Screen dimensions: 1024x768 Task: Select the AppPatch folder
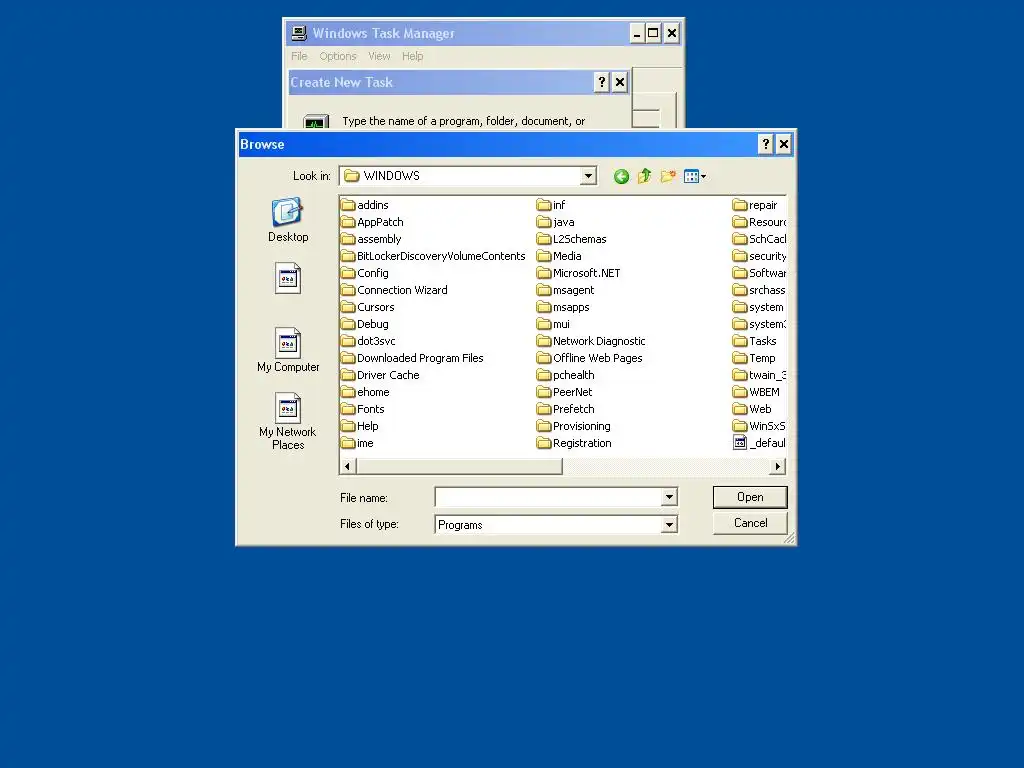click(372, 222)
